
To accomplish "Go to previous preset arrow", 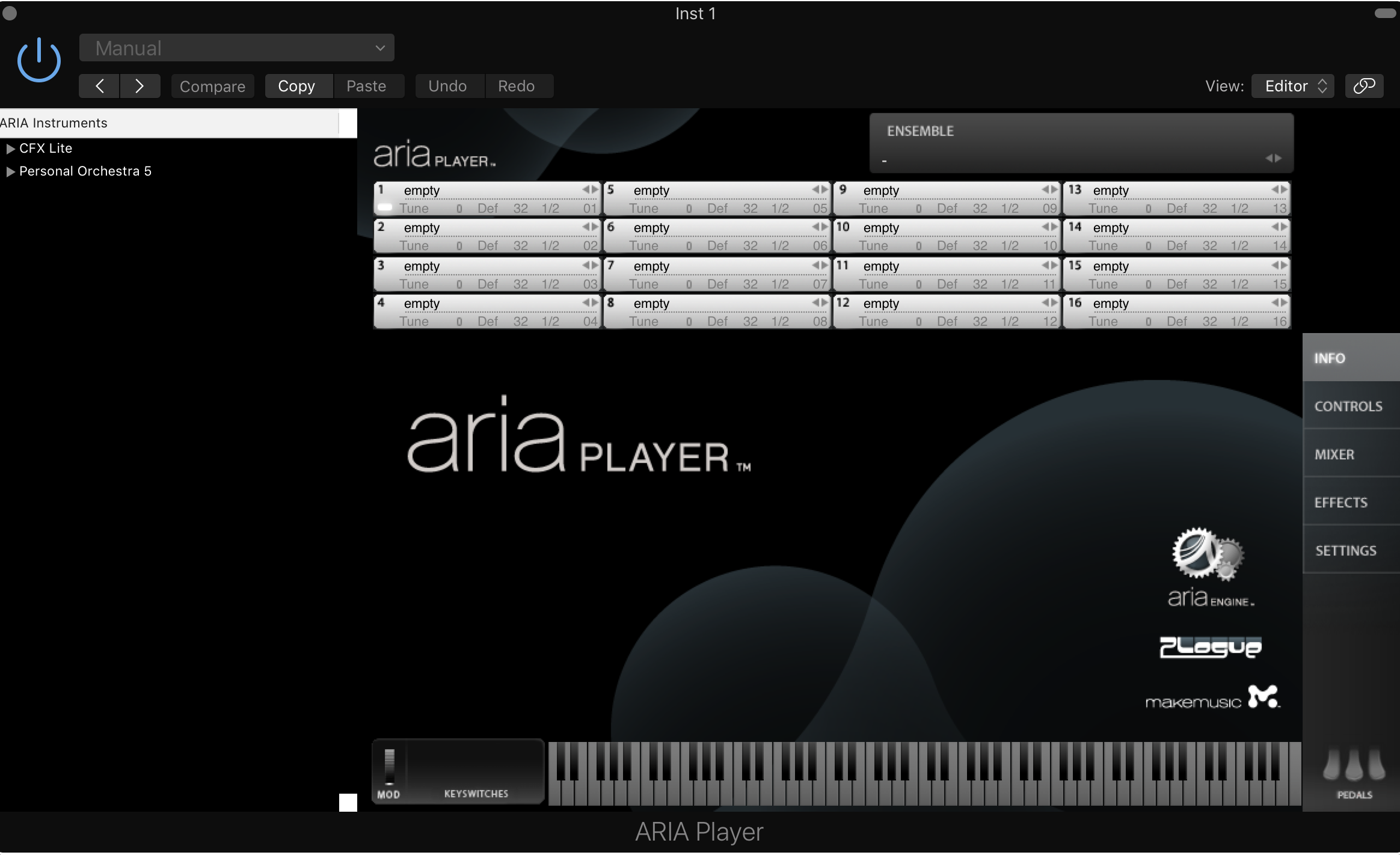I will click(x=100, y=86).
